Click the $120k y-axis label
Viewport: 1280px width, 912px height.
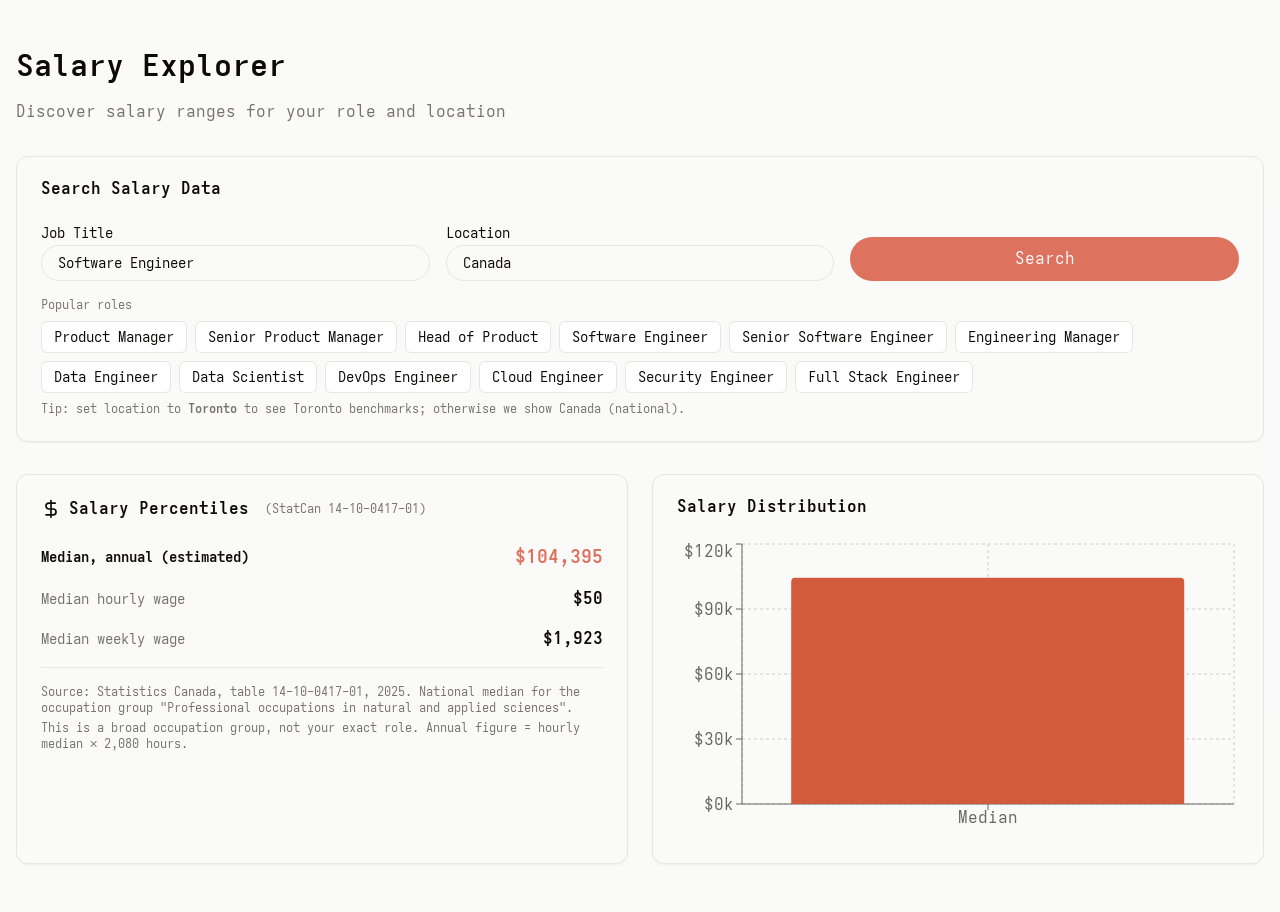pyautogui.click(x=709, y=551)
